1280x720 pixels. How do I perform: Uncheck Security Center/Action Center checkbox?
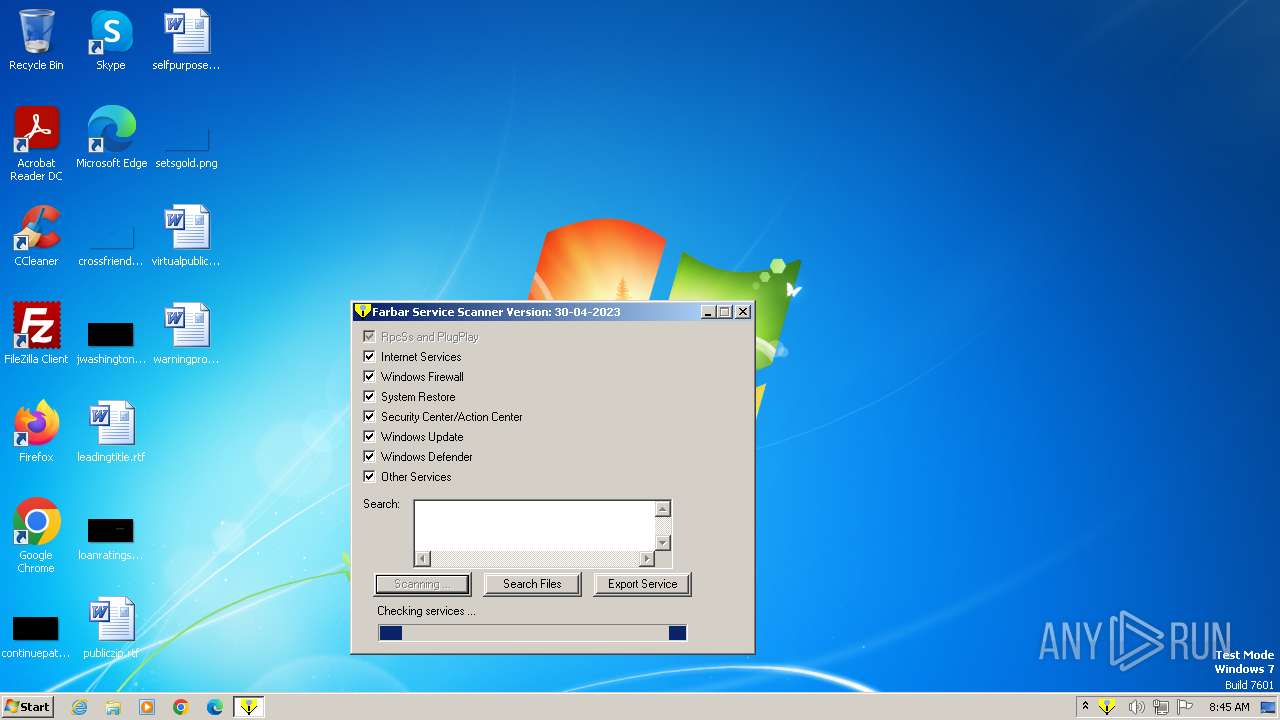click(370, 417)
